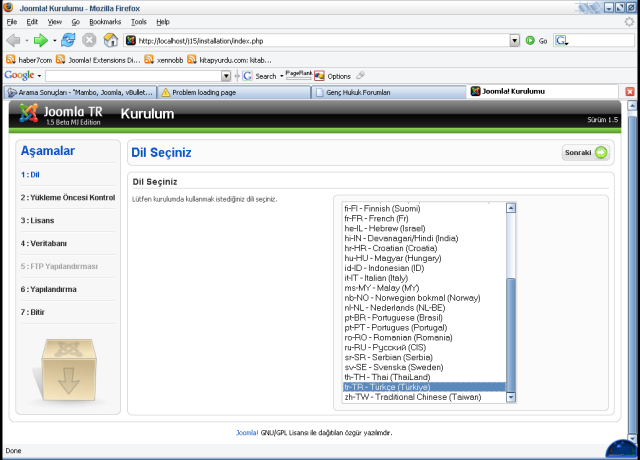Image resolution: width=640 pixels, height=460 pixels.
Task: Select pt-BR - Portuguese (Brasil) option
Action: click(424, 318)
